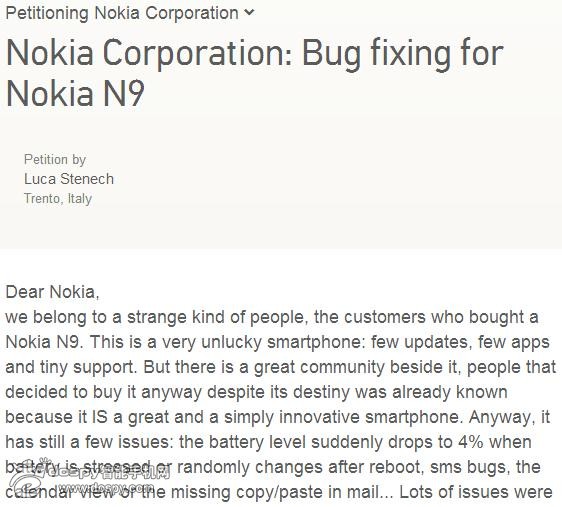Image resolution: width=562 pixels, height=507 pixels.
Task: Expand the chevron beside Petitioning Nokia Corporation
Action: (x=249, y=13)
